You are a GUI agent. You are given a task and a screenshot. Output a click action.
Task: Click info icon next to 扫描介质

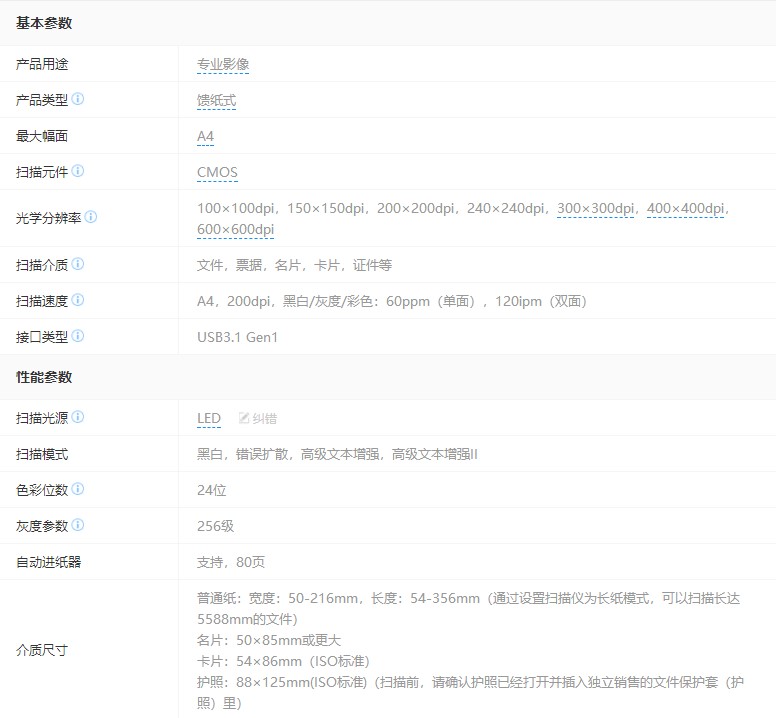coord(78,264)
